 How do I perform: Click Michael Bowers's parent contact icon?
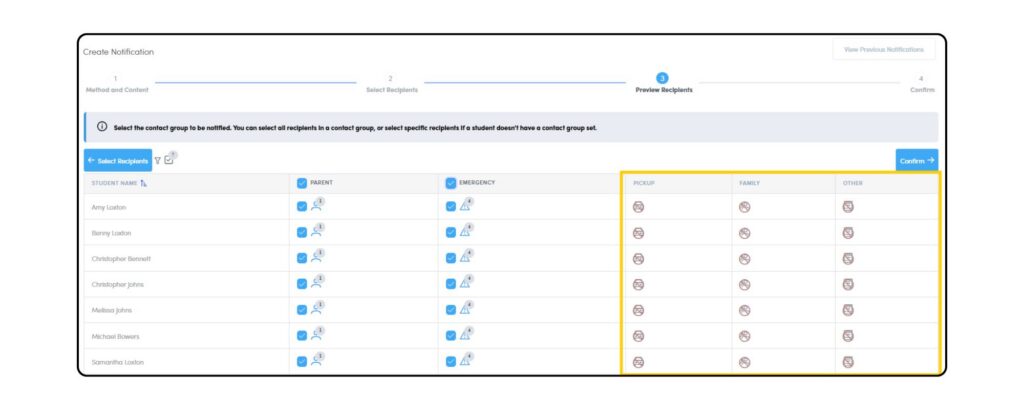[316, 335]
